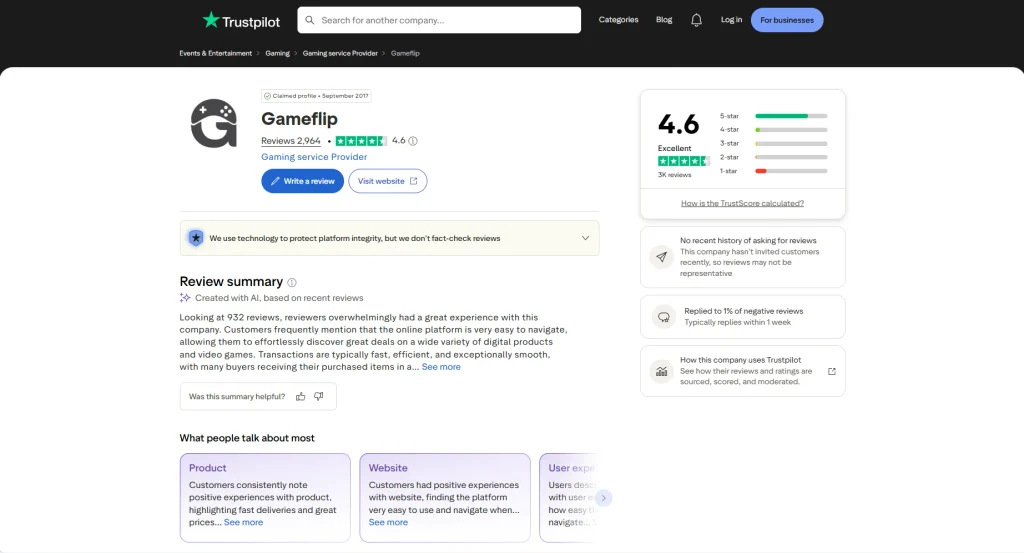
Task: Click the No recent history of asking for reviews text
Action: click(x=748, y=240)
